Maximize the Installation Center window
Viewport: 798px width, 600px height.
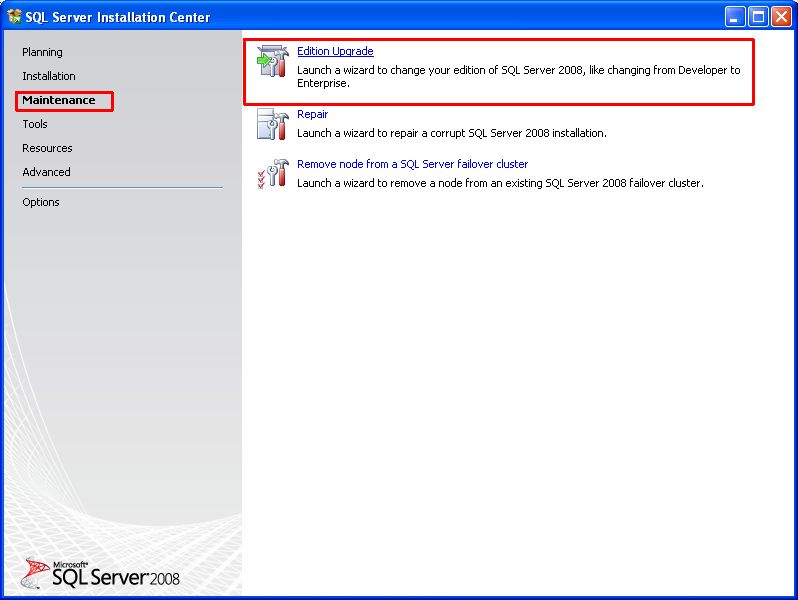[x=758, y=17]
